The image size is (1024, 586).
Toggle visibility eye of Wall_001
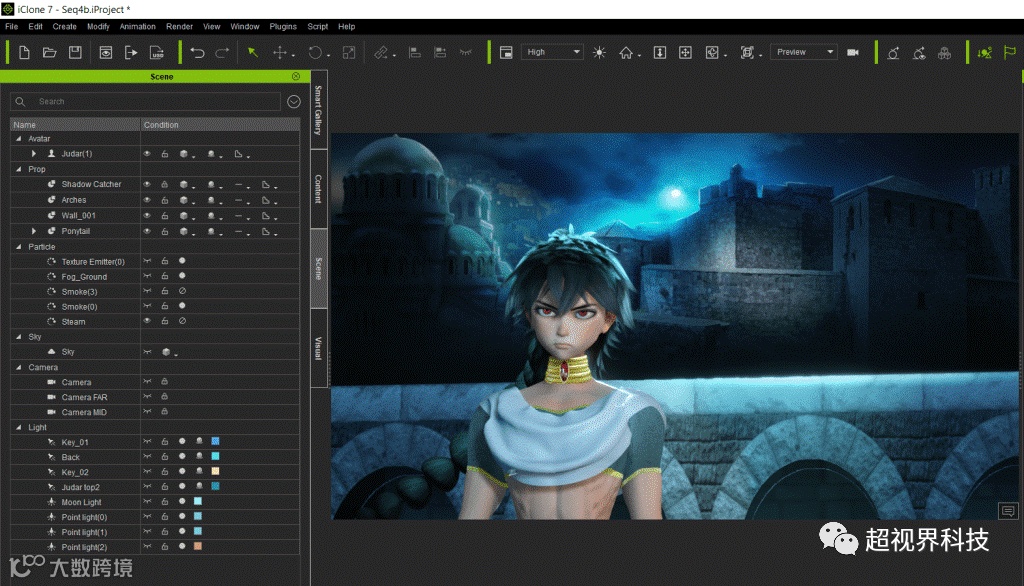(147, 216)
